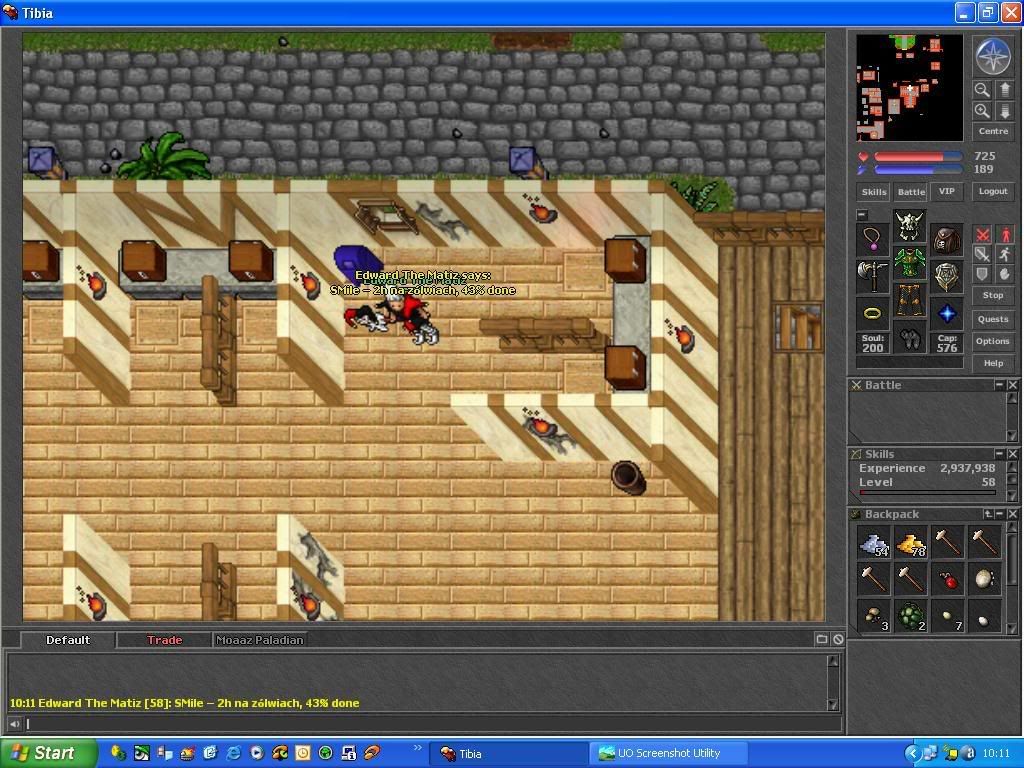
Task: Click ignore list button in chat bar
Action: [x=838, y=639]
